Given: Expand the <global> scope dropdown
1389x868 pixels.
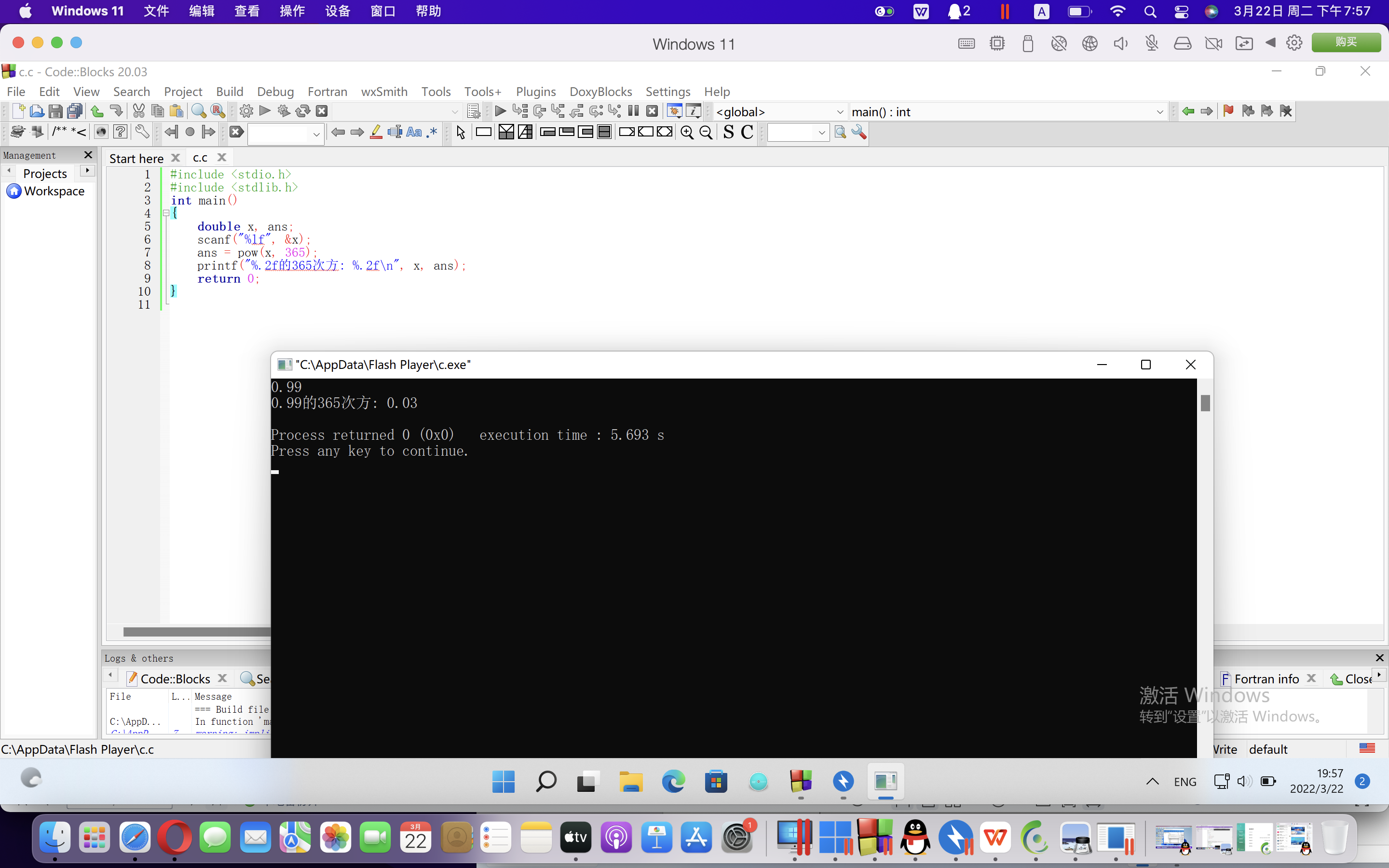Looking at the screenshot, I should pos(840,112).
